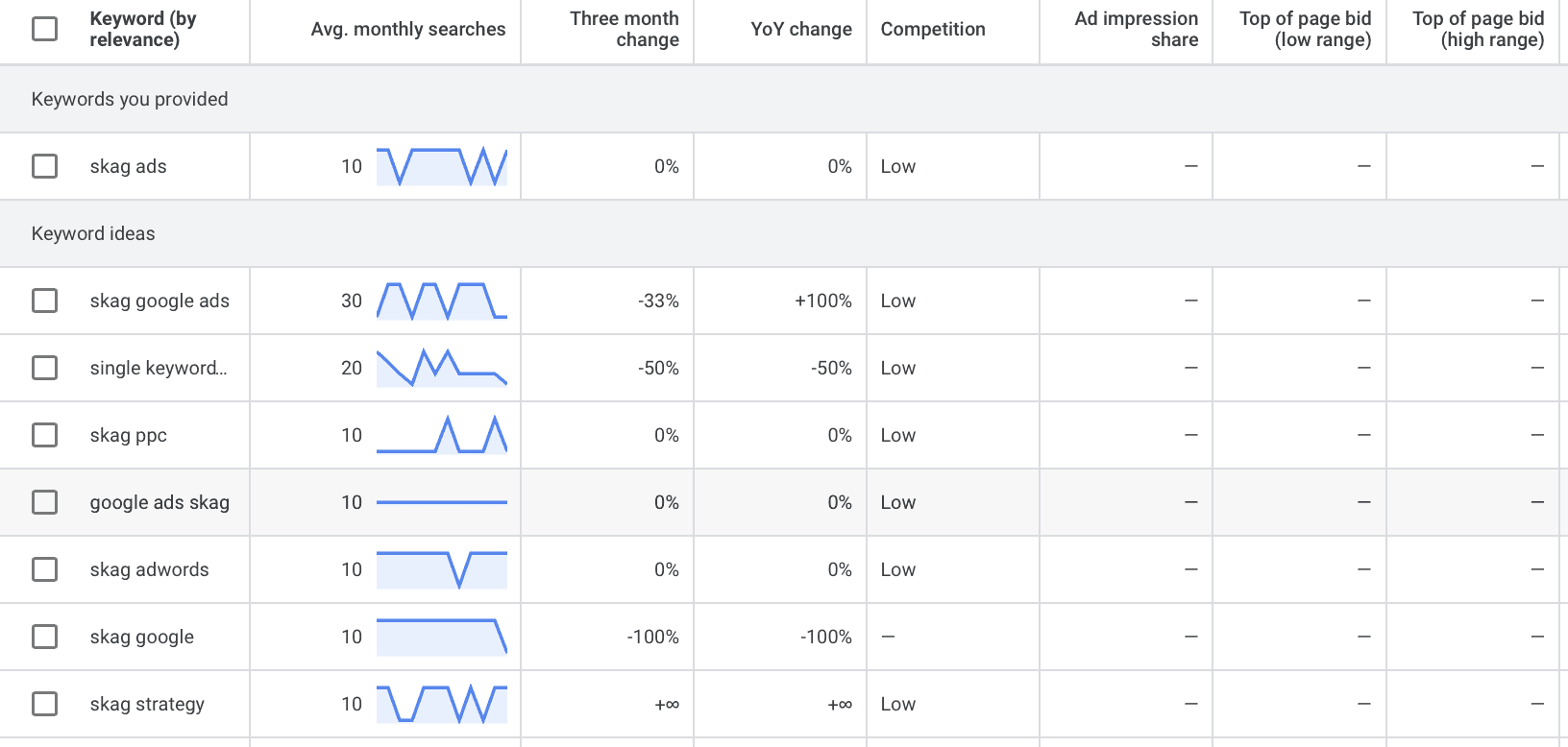Open the skag strategy trend sparkline
1568x747 pixels.
coord(442,704)
